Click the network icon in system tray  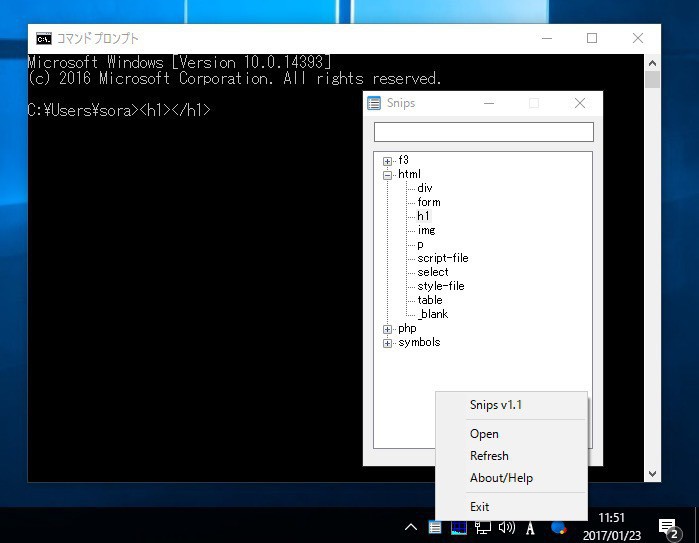click(483, 528)
